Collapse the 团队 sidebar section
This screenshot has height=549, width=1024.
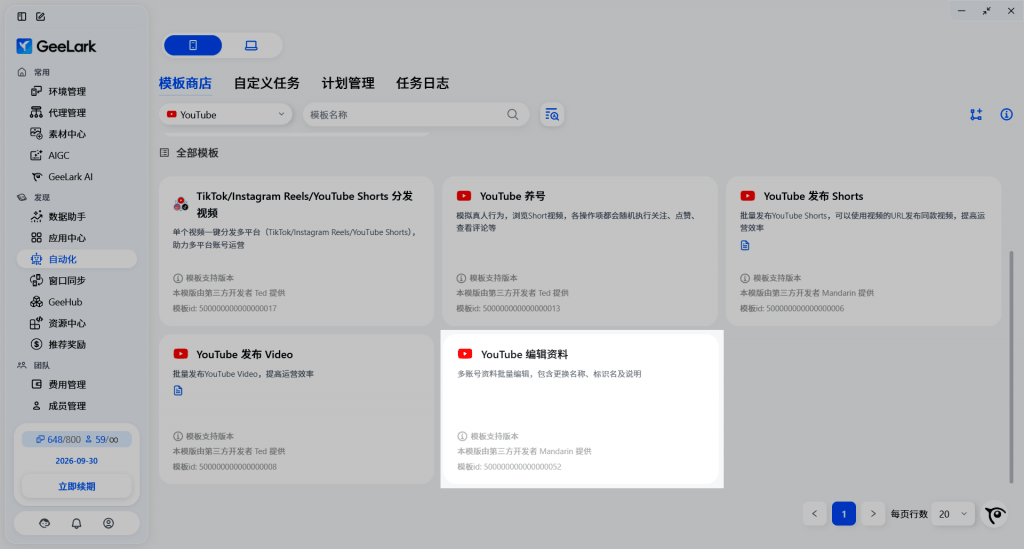(x=42, y=366)
